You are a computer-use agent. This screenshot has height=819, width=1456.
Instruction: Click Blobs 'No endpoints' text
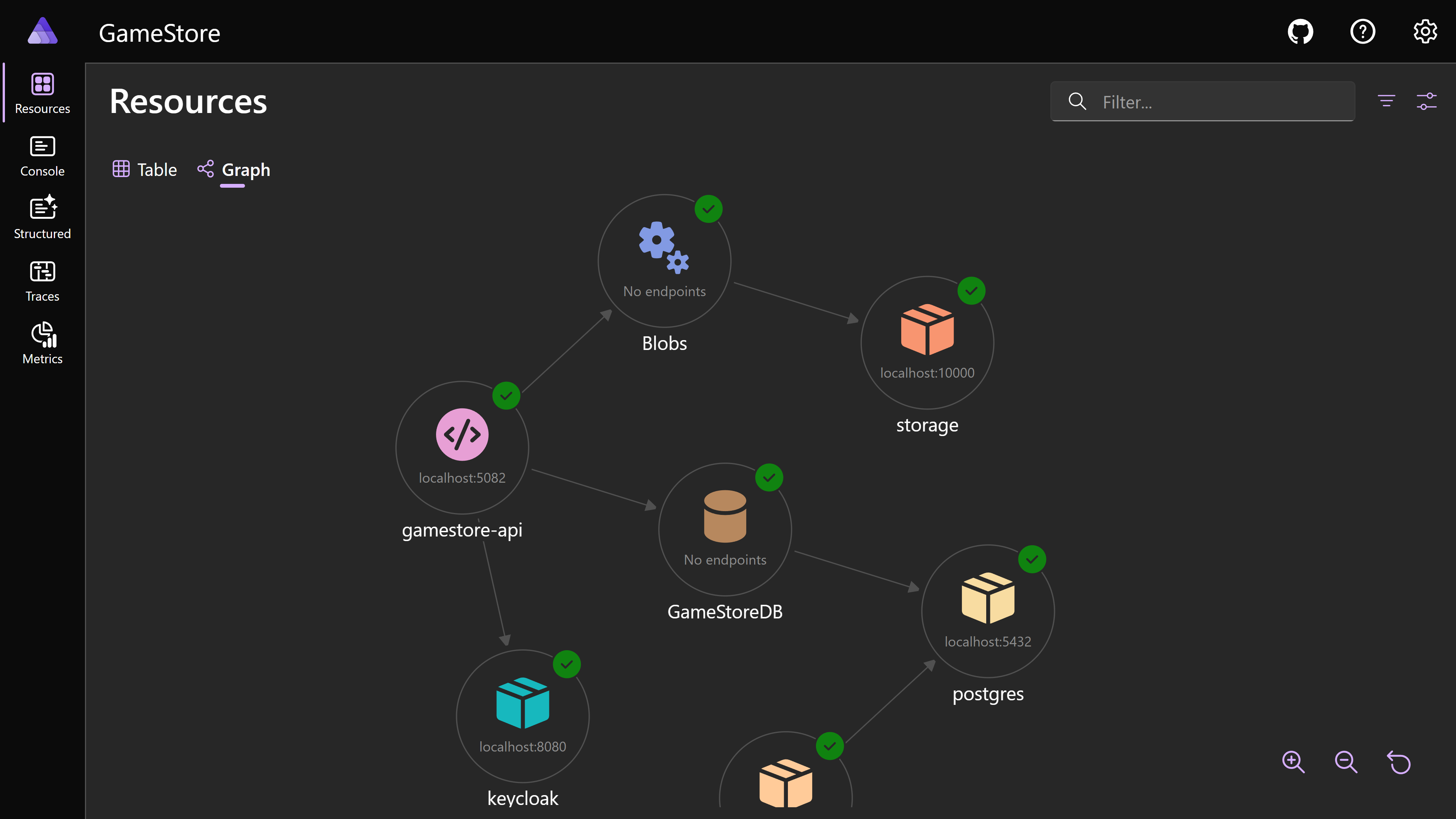[x=664, y=292]
